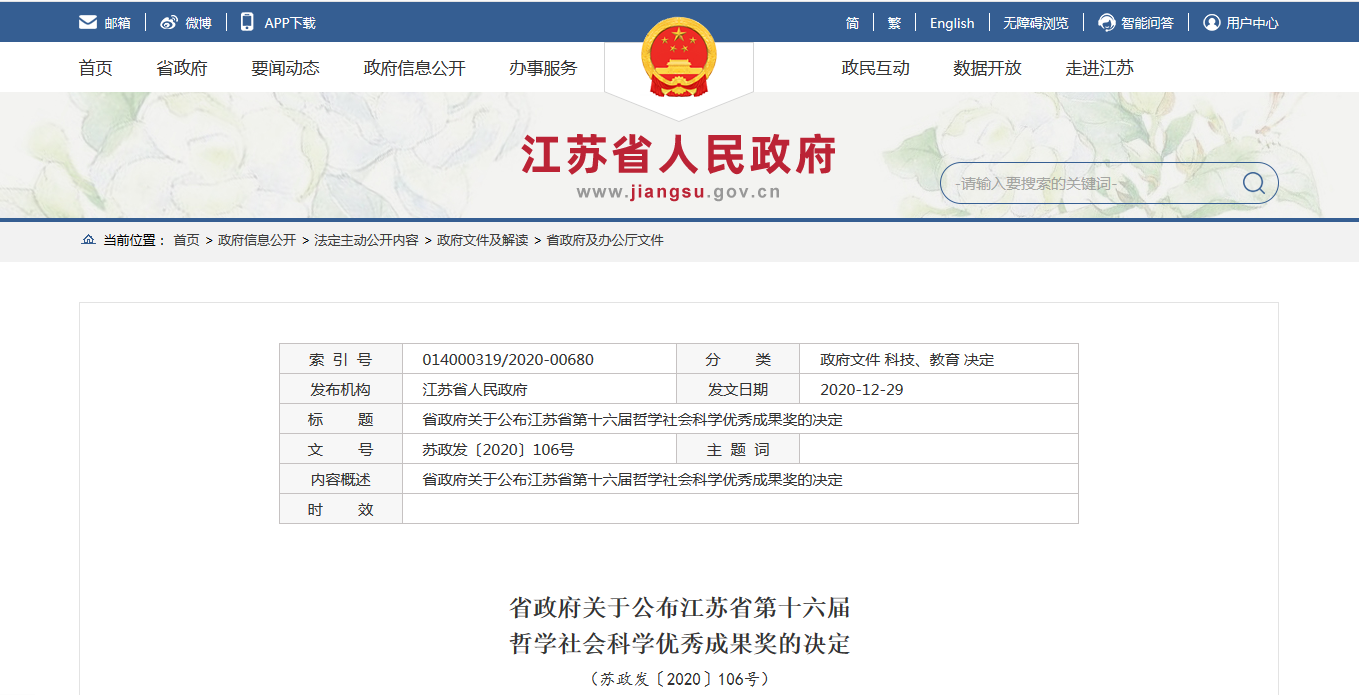Open the 要闻动态 menu item
Screen dimensions: 1359x695
tap(286, 68)
